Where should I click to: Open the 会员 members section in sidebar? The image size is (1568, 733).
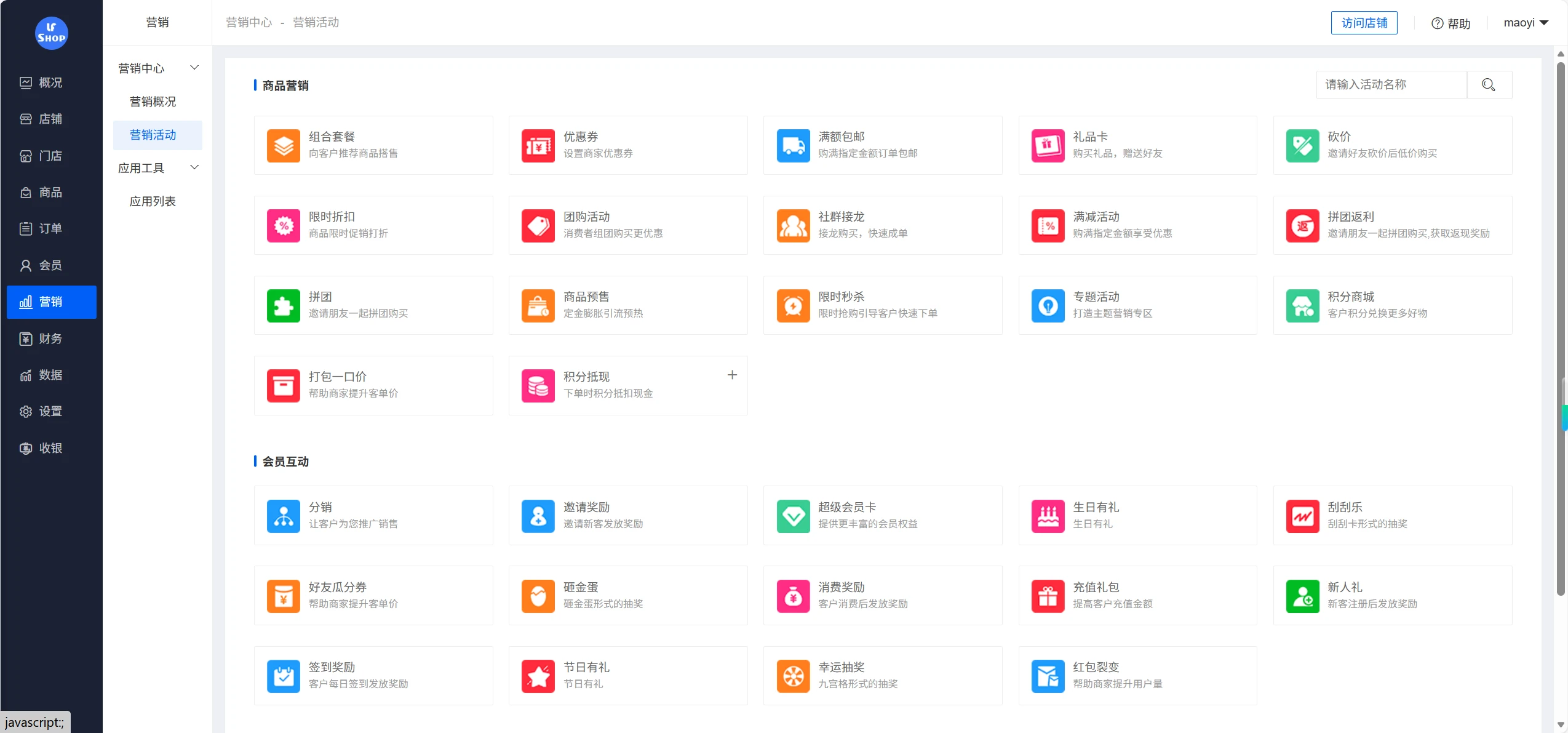51,265
